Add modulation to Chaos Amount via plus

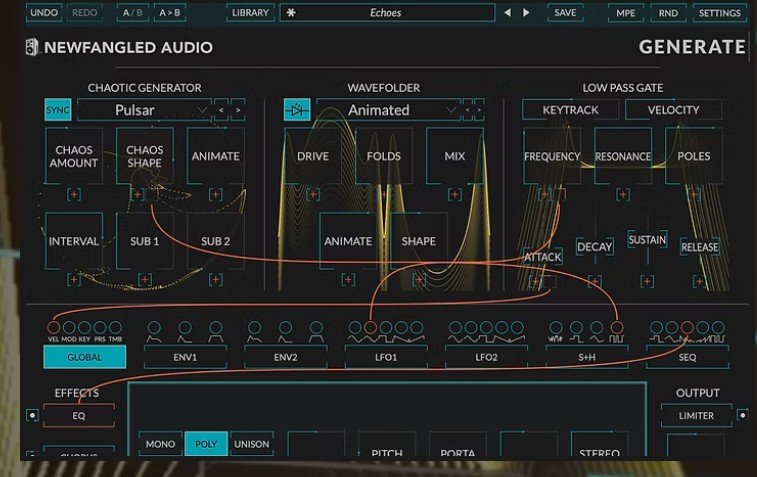pyautogui.click(x=74, y=195)
